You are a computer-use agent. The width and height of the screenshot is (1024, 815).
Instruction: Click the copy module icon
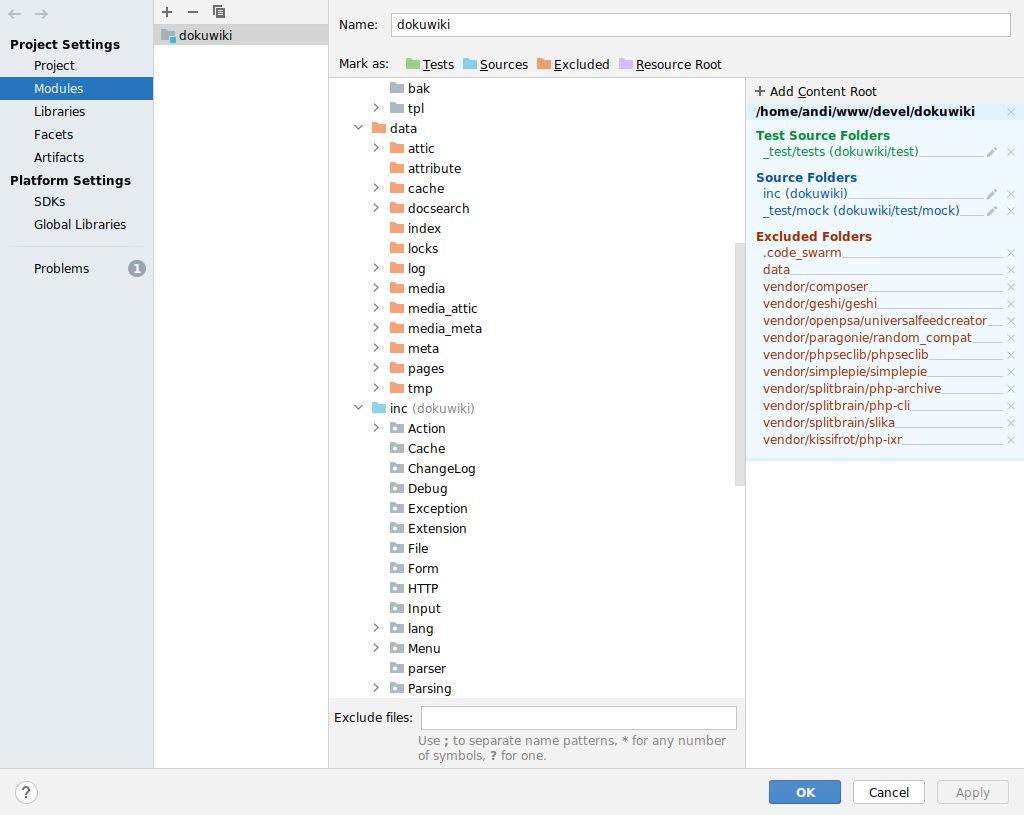point(219,12)
